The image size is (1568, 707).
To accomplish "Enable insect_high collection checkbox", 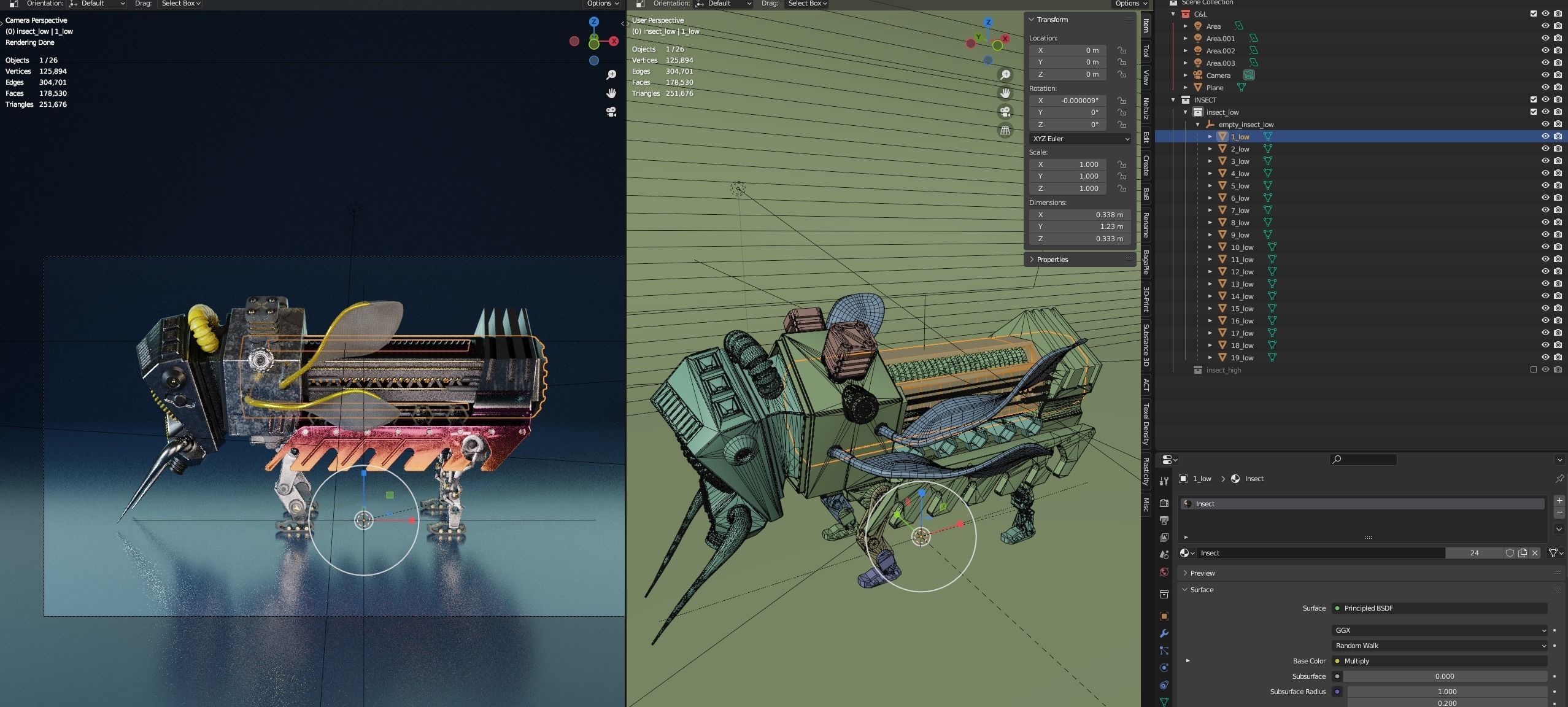I will [x=1533, y=369].
